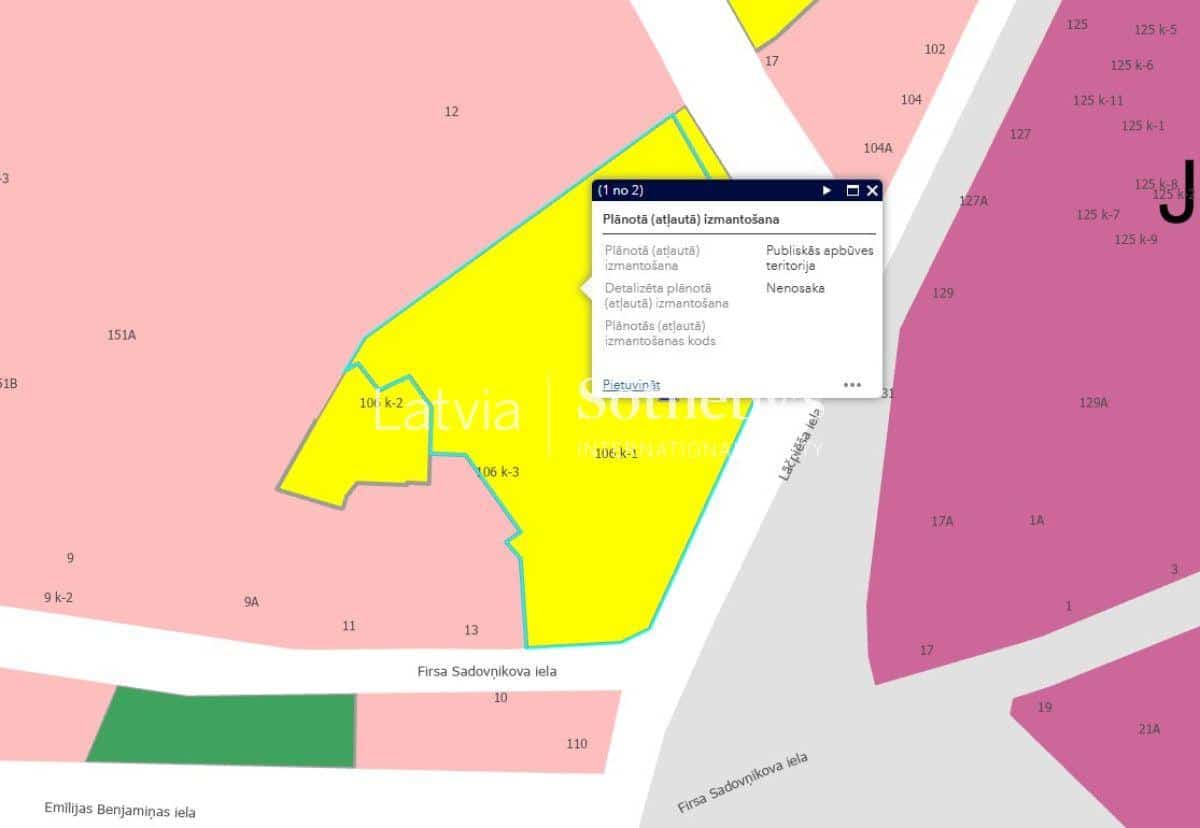Show next feature in popup

point(826,190)
